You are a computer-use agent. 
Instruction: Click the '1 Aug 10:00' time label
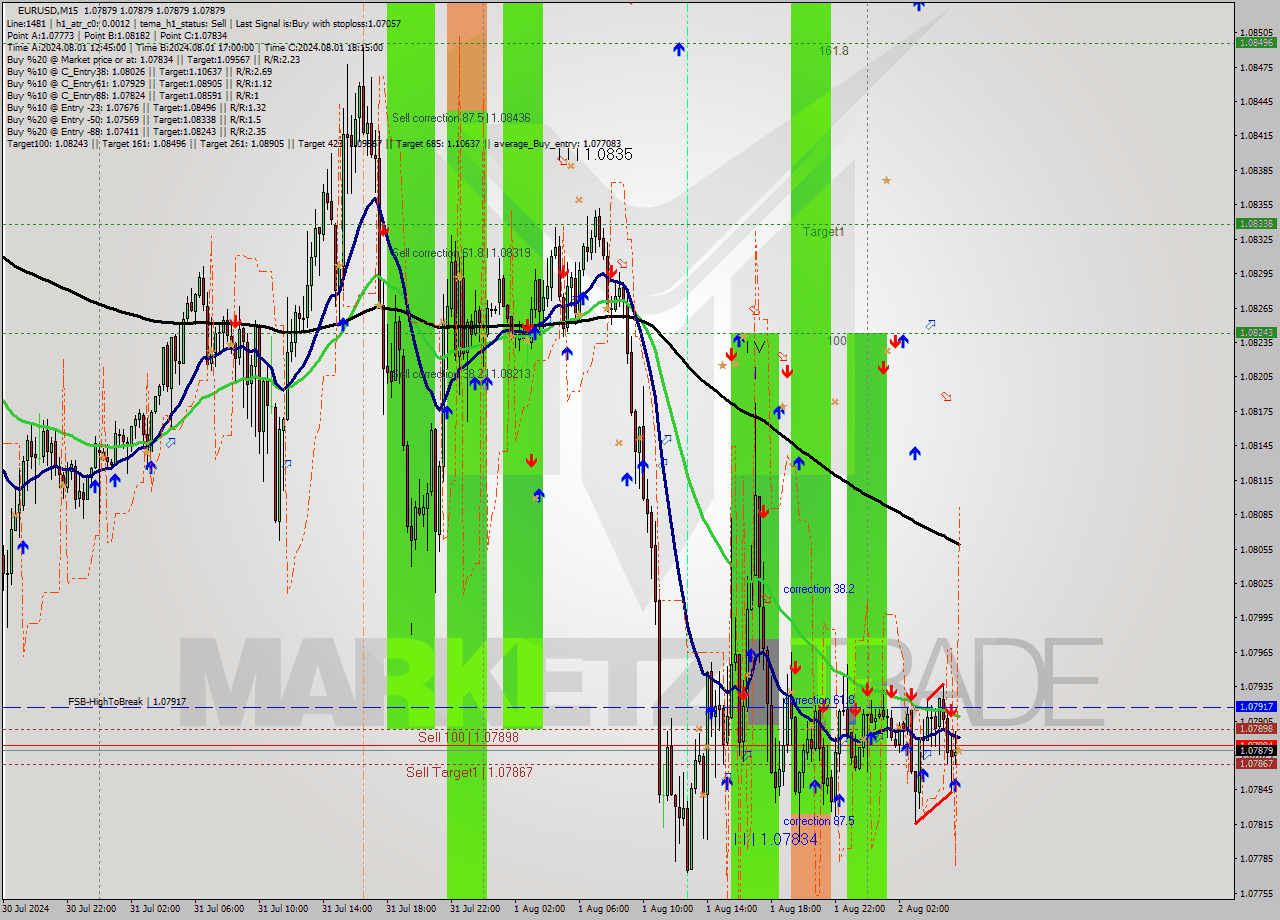667,909
